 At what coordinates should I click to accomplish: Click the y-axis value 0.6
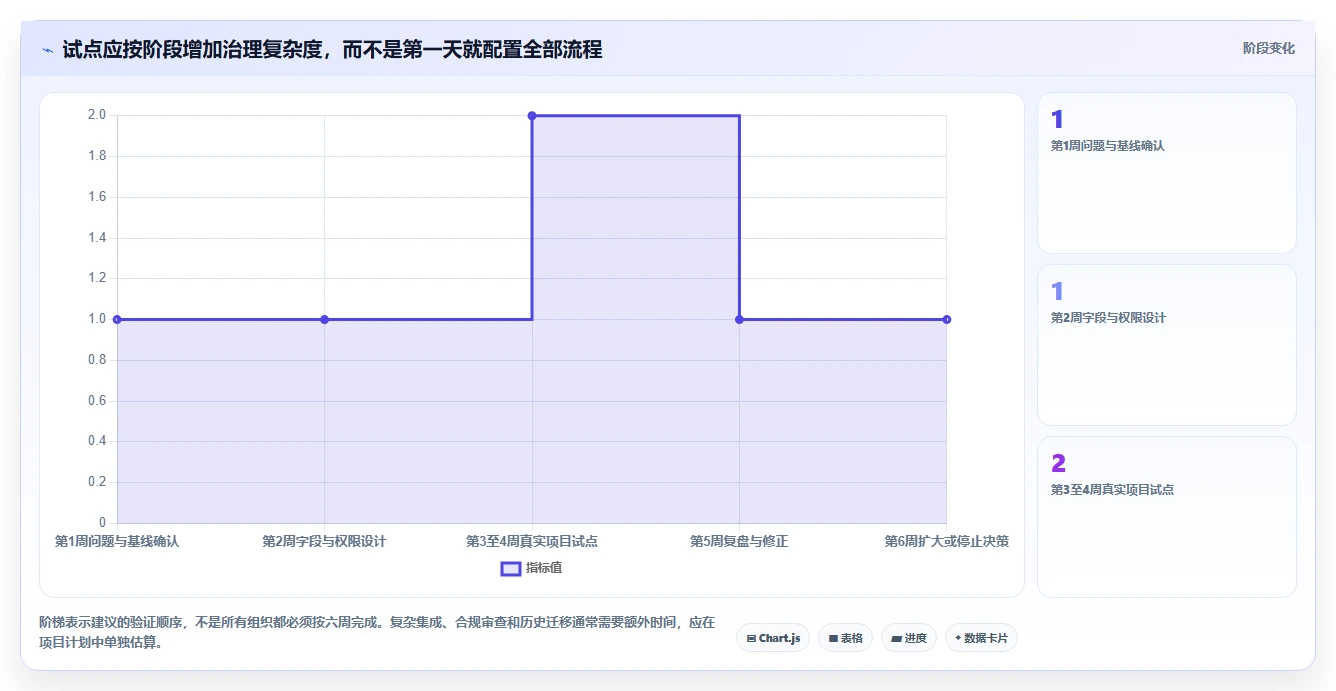click(x=97, y=400)
